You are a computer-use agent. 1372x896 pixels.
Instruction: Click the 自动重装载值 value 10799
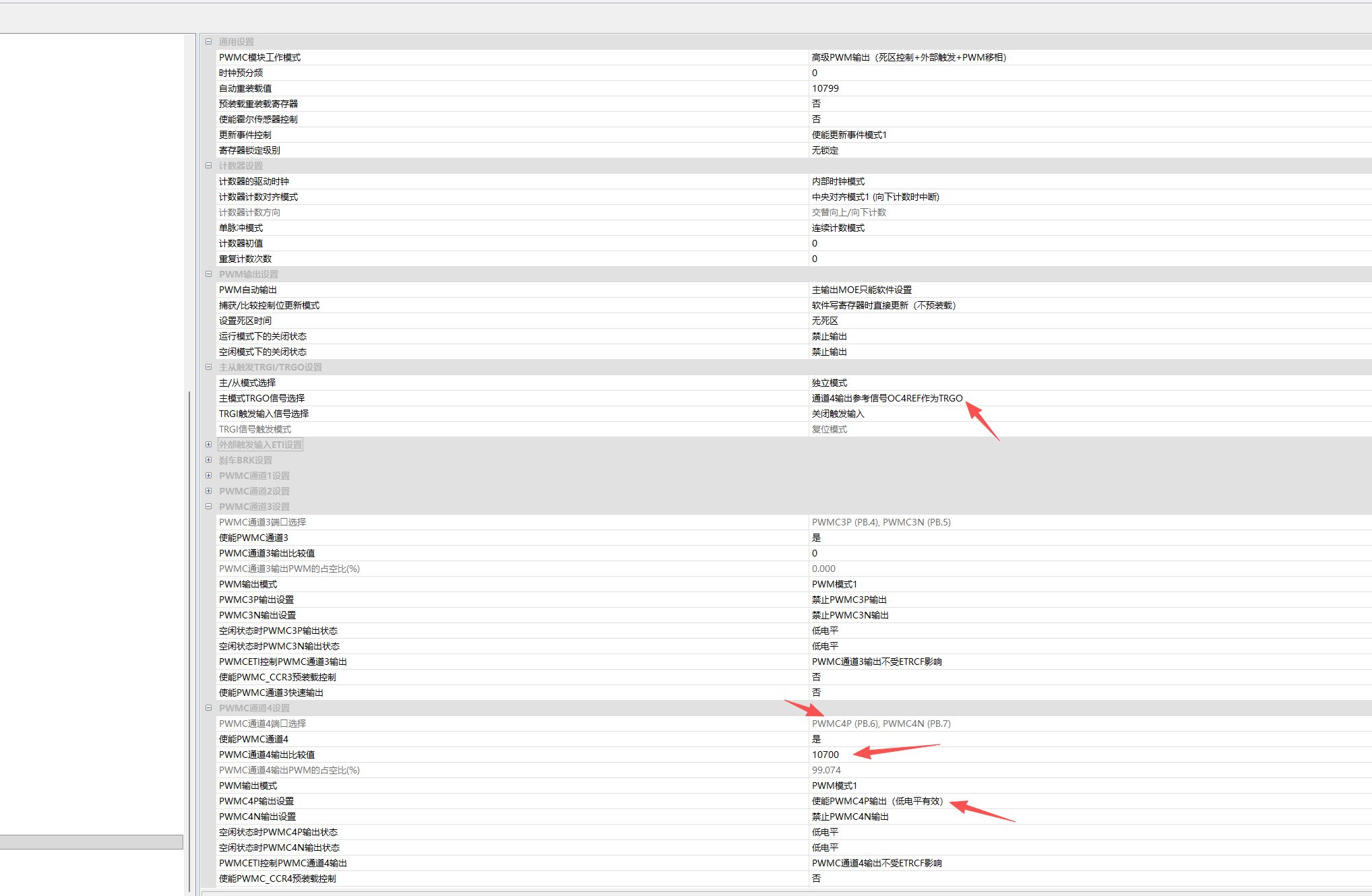pyautogui.click(x=825, y=88)
